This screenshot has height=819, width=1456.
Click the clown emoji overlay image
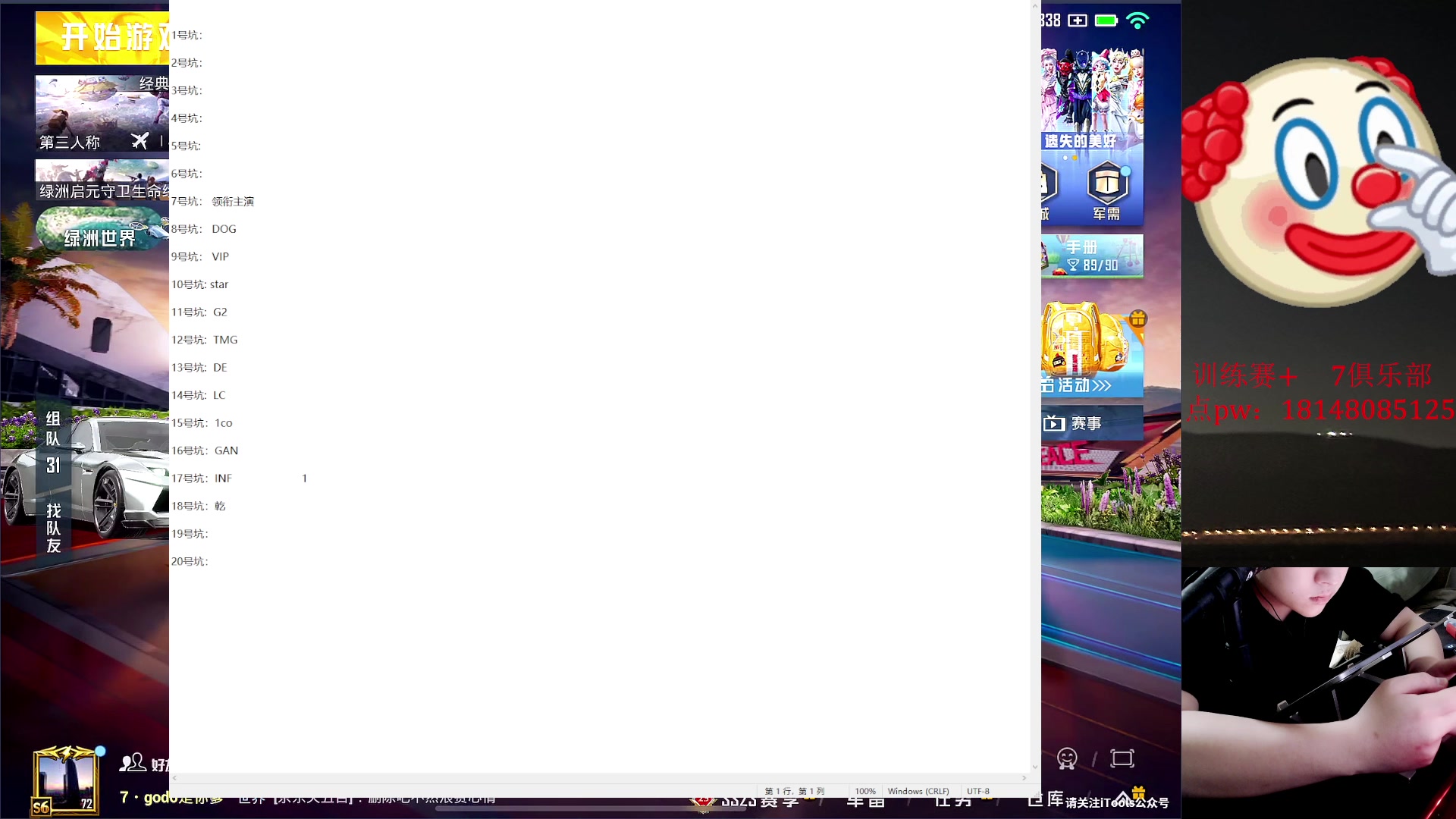click(1318, 180)
